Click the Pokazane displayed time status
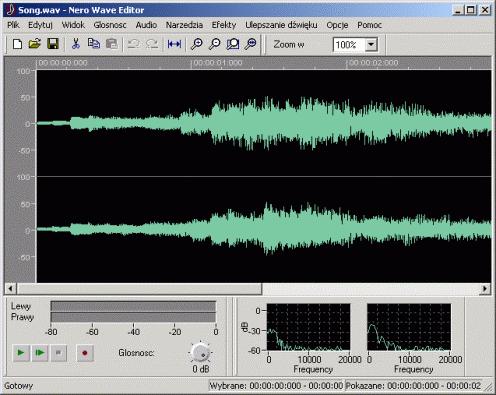 click(413, 386)
